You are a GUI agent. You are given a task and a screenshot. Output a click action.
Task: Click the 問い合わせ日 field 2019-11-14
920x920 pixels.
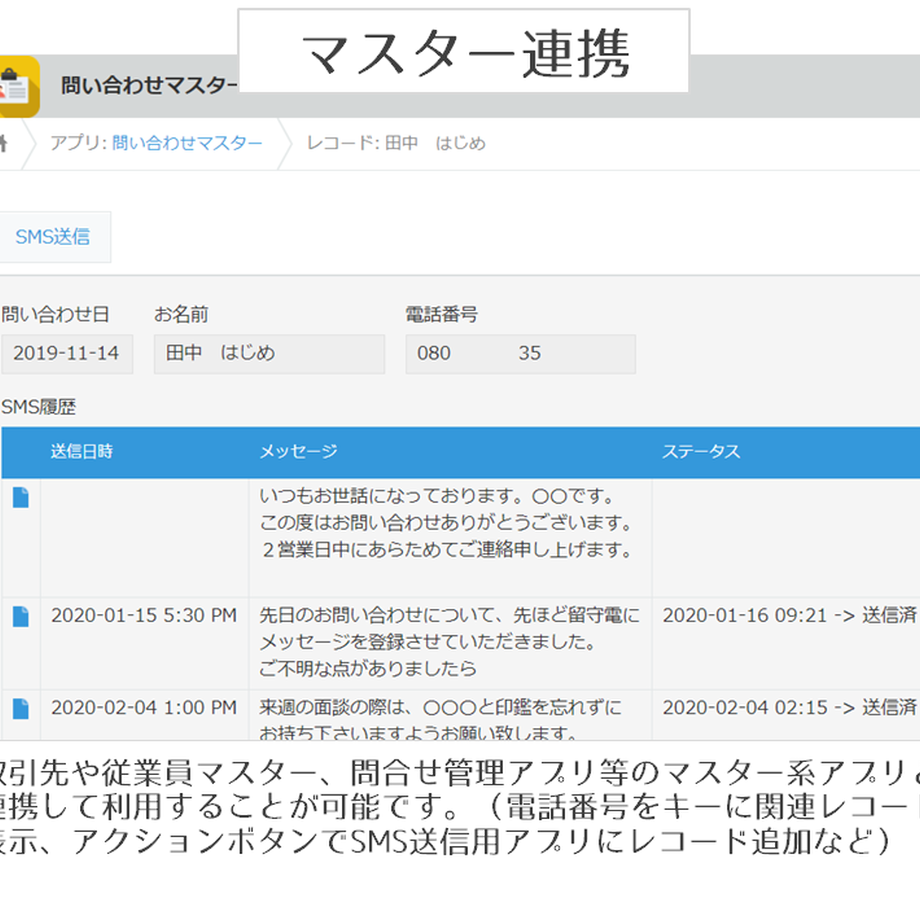[67, 354]
